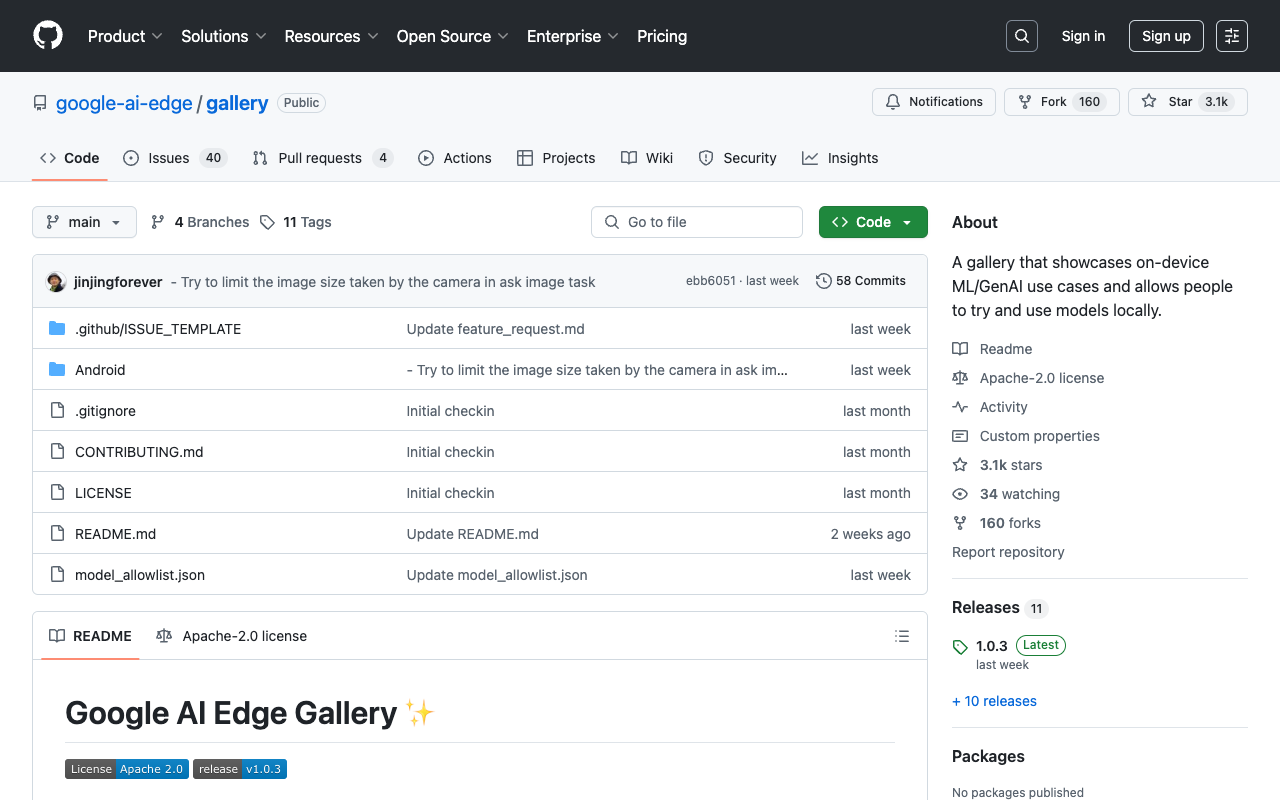Click the Sign up button
1280x800 pixels.
click(1166, 36)
